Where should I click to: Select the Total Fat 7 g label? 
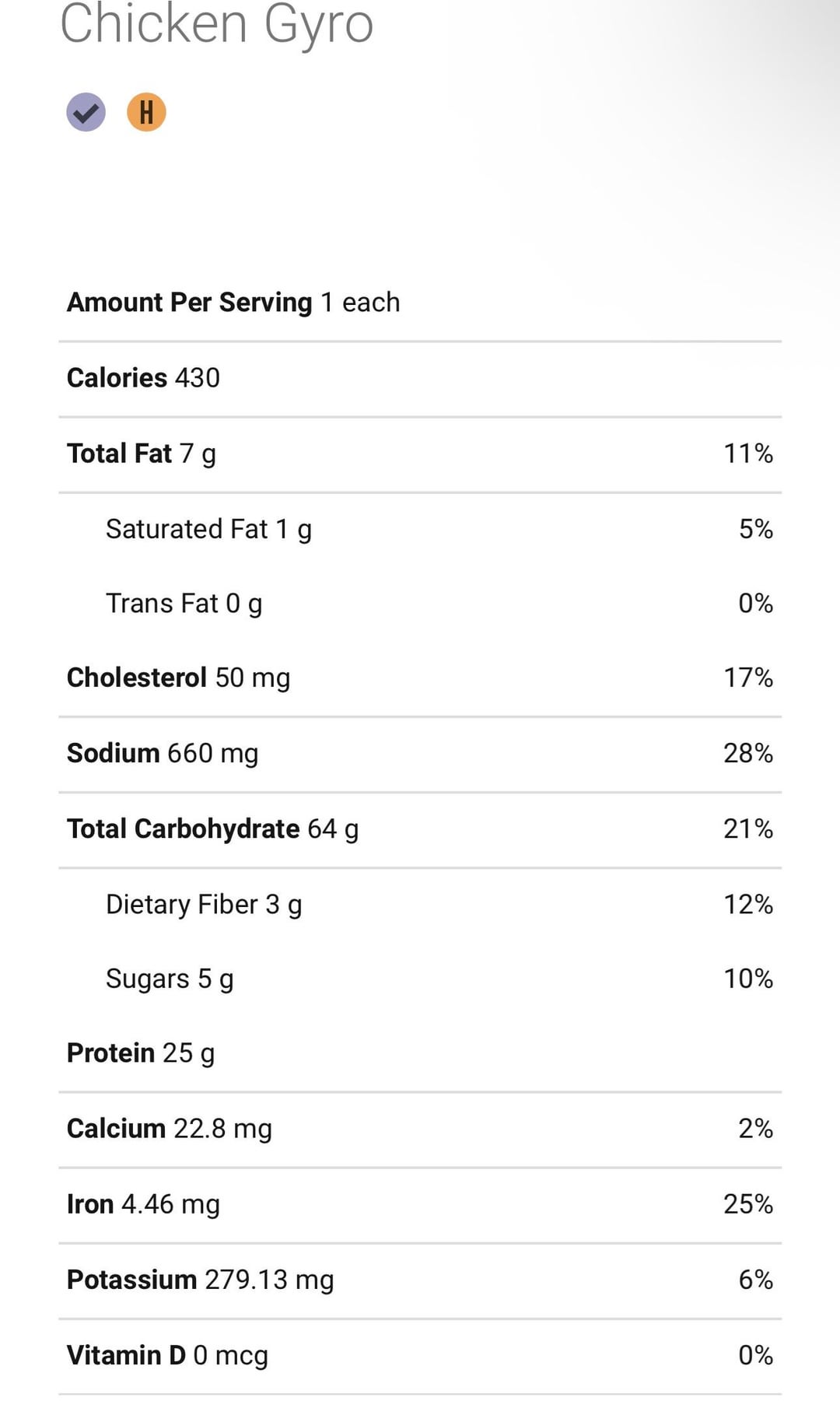pos(142,454)
